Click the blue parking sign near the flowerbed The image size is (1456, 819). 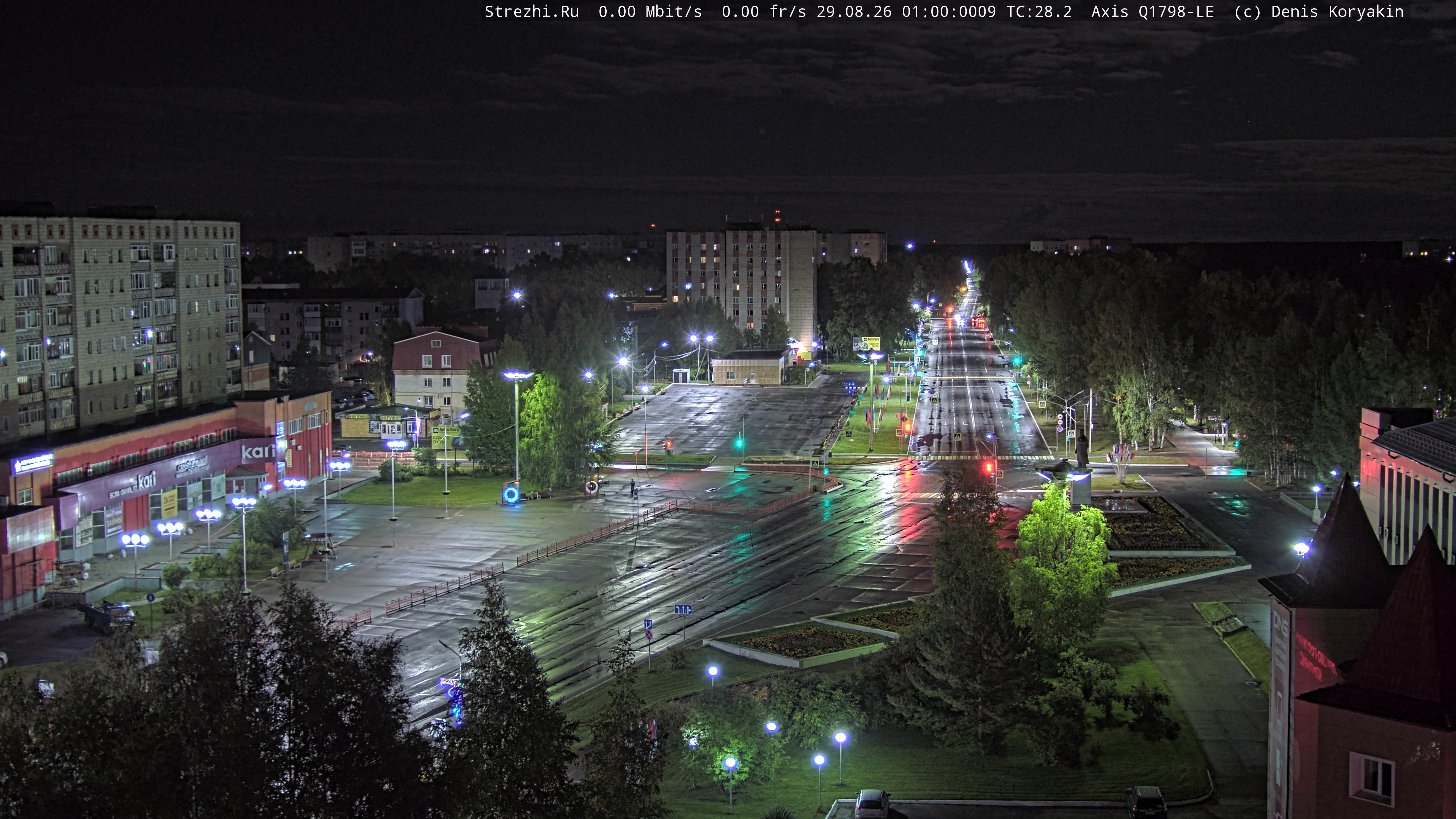[648, 624]
